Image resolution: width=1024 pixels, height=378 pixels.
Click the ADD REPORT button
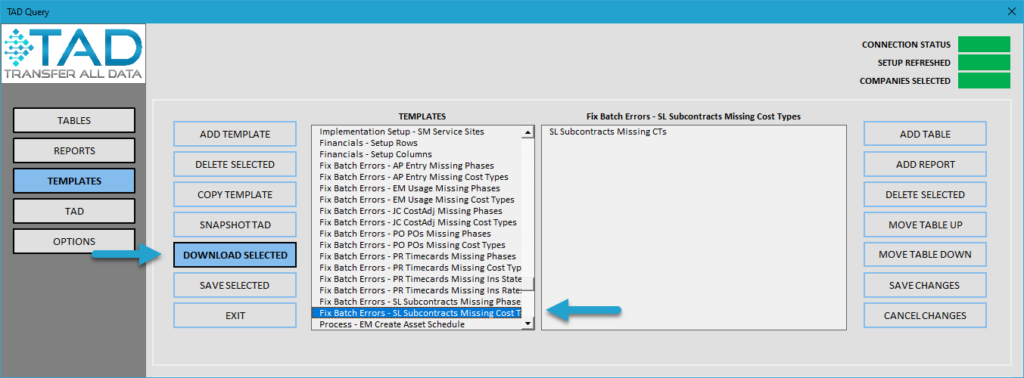tap(925, 165)
